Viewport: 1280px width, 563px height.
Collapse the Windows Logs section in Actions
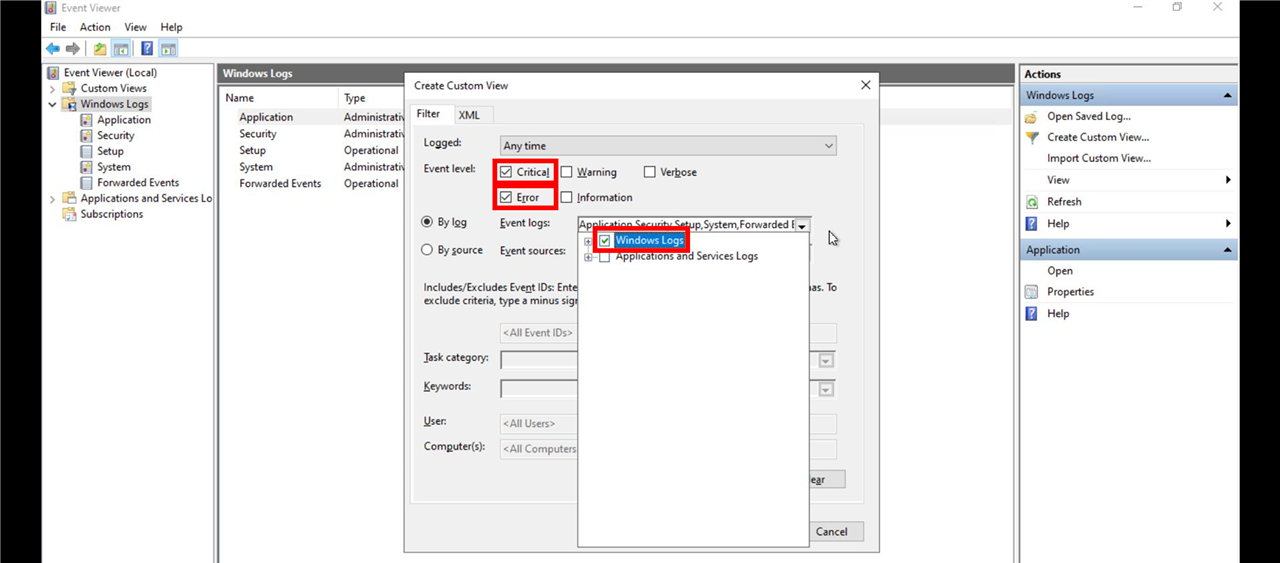[x=1227, y=96]
